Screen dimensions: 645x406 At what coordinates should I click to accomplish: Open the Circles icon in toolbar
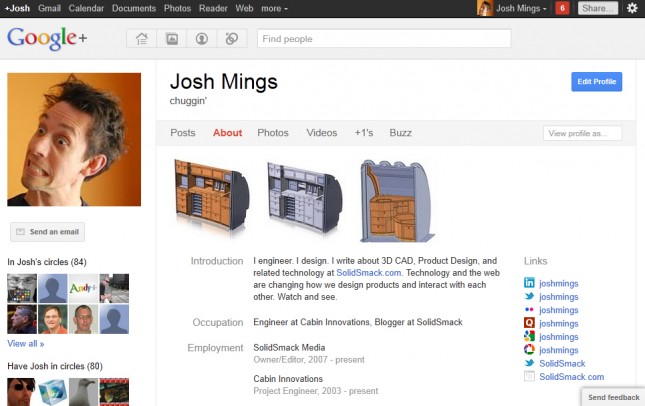(x=232, y=39)
